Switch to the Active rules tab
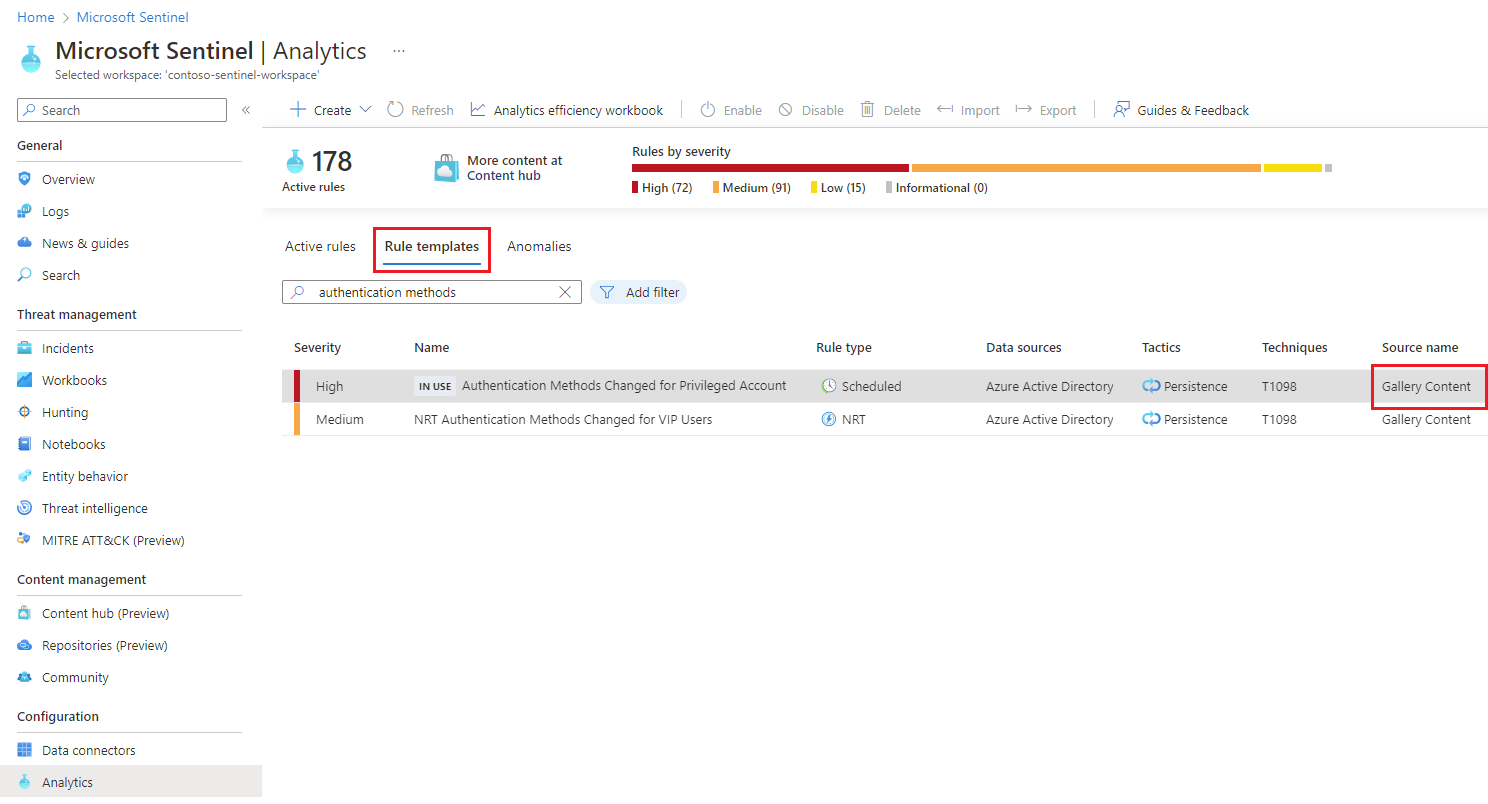The image size is (1488, 804). (x=320, y=246)
